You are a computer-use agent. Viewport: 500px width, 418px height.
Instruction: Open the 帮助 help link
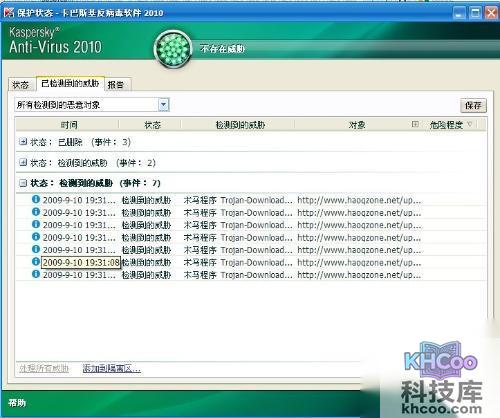click(x=17, y=403)
